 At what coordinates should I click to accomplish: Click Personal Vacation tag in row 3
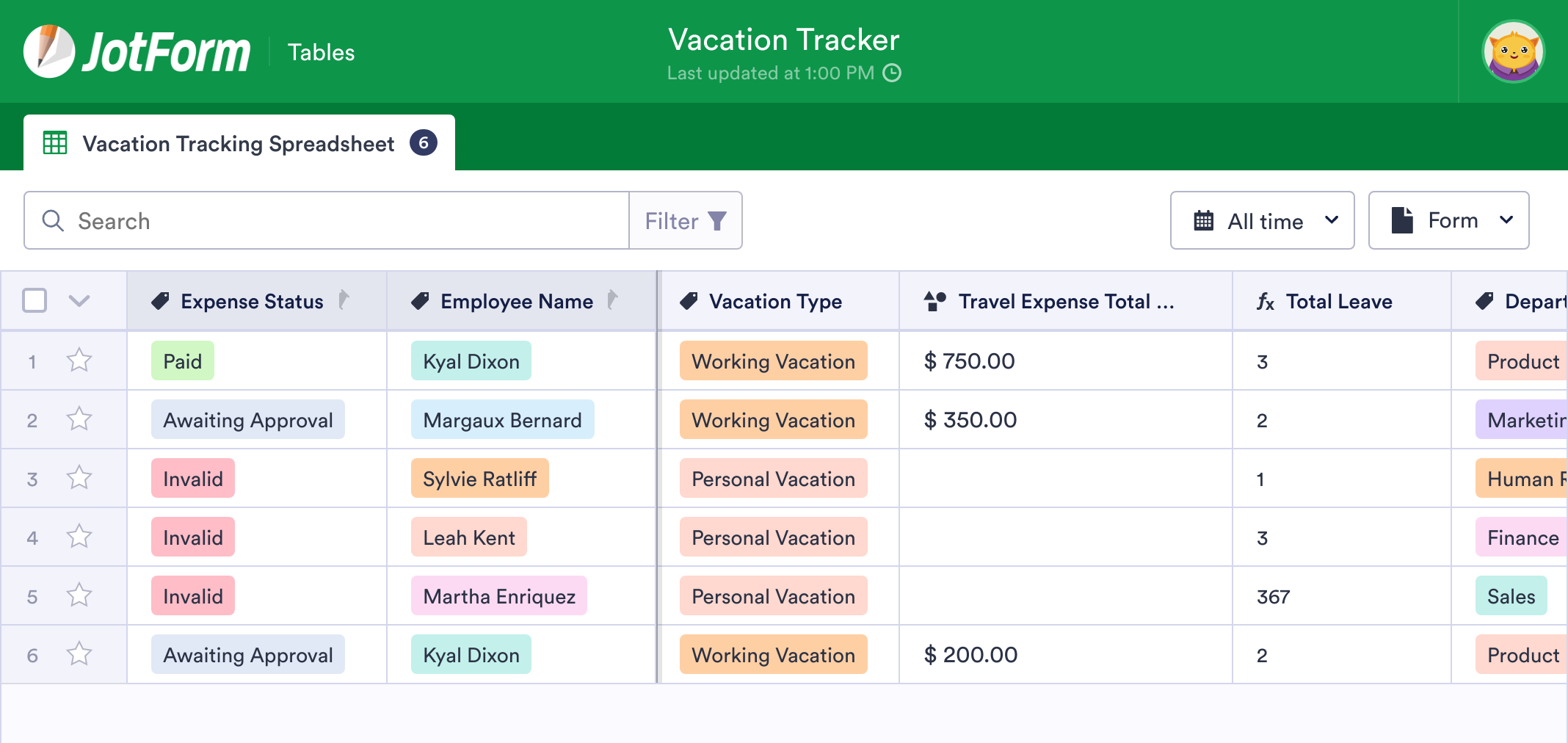click(x=774, y=478)
